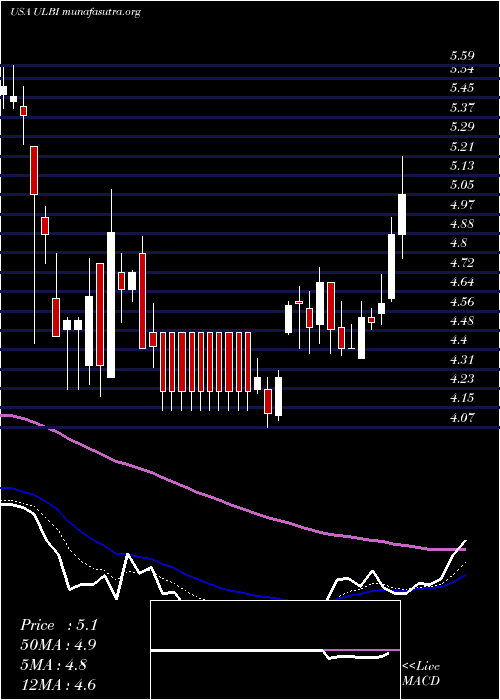500x700 pixels.
Task: Click the '12MA : 4.6' readout
Action: 58,684
